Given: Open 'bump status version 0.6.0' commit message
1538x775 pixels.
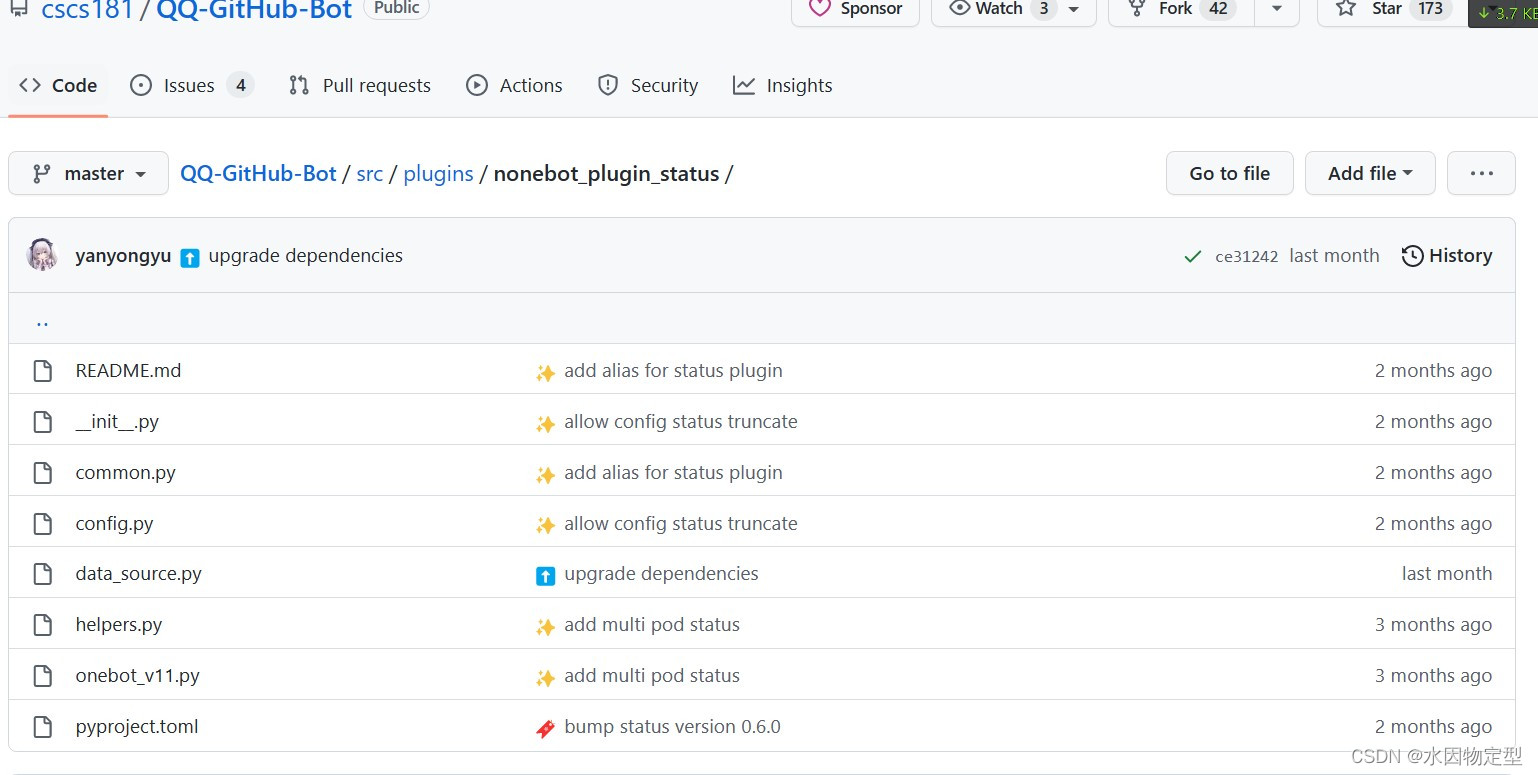Looking at the screenshot, I should tap(672, 727).
